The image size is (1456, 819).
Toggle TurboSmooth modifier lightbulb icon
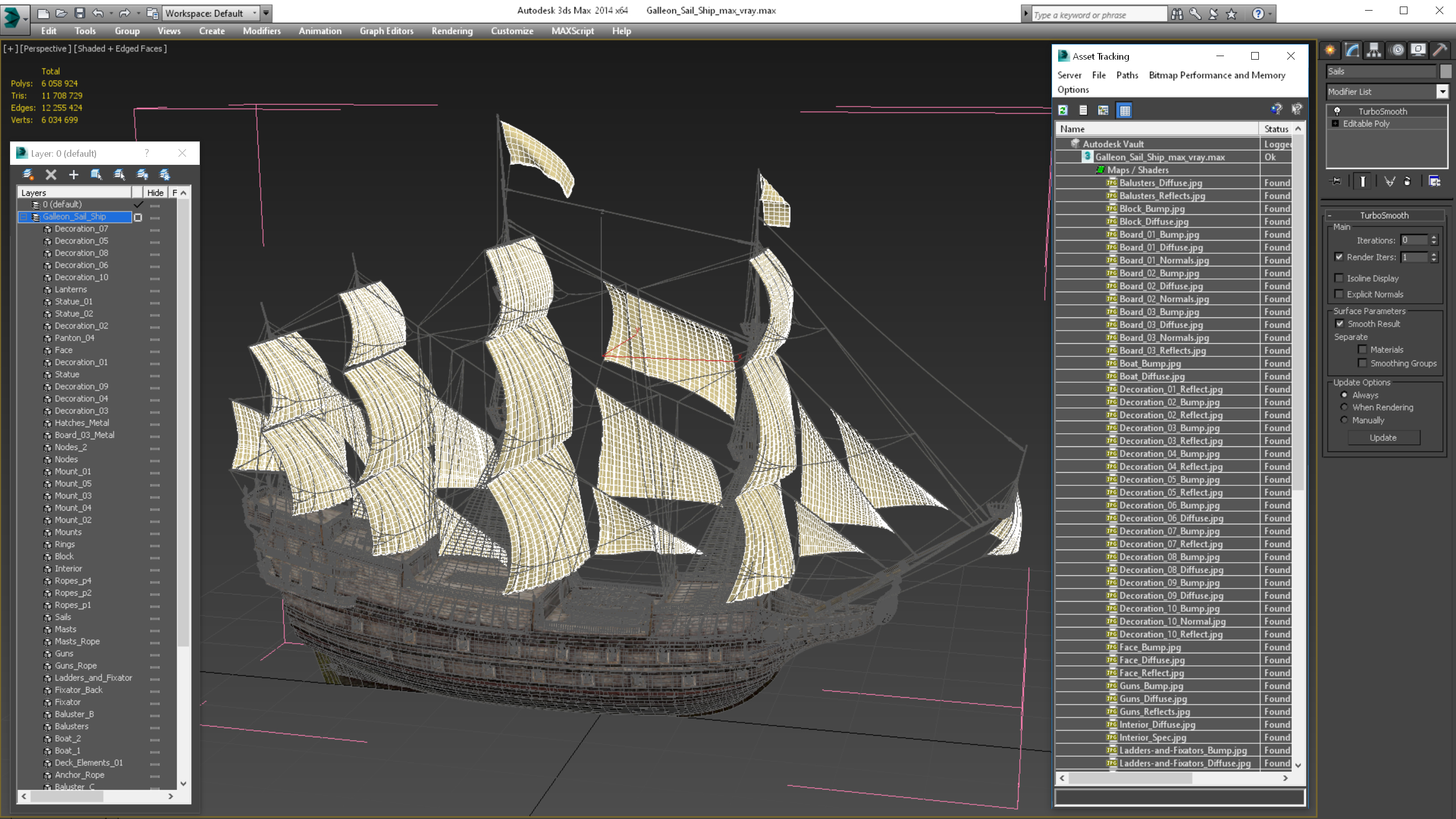(1337, 111)
